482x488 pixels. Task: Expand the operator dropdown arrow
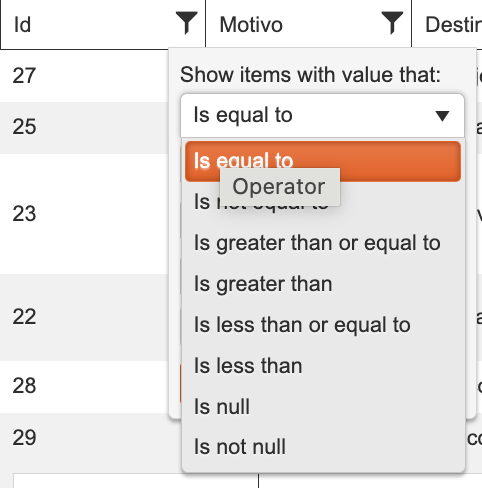(x=442, y=116)
